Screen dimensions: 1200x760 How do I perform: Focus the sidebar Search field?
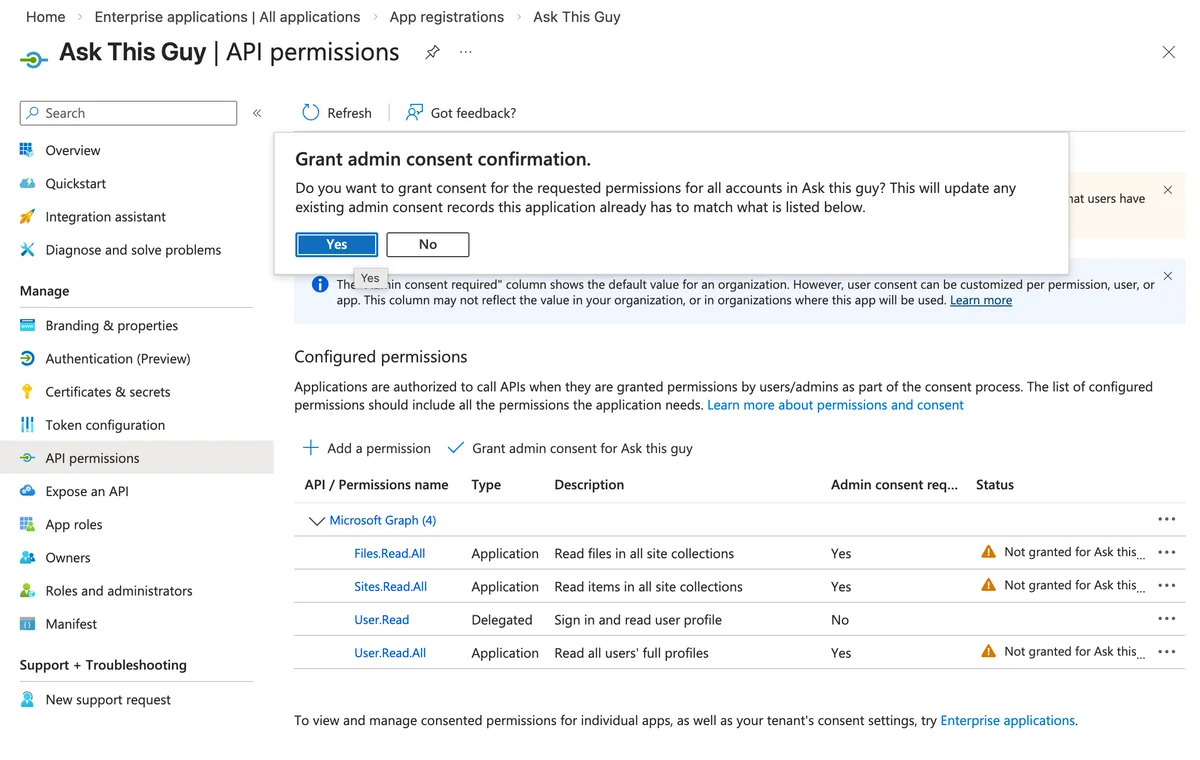coord(128,113)
